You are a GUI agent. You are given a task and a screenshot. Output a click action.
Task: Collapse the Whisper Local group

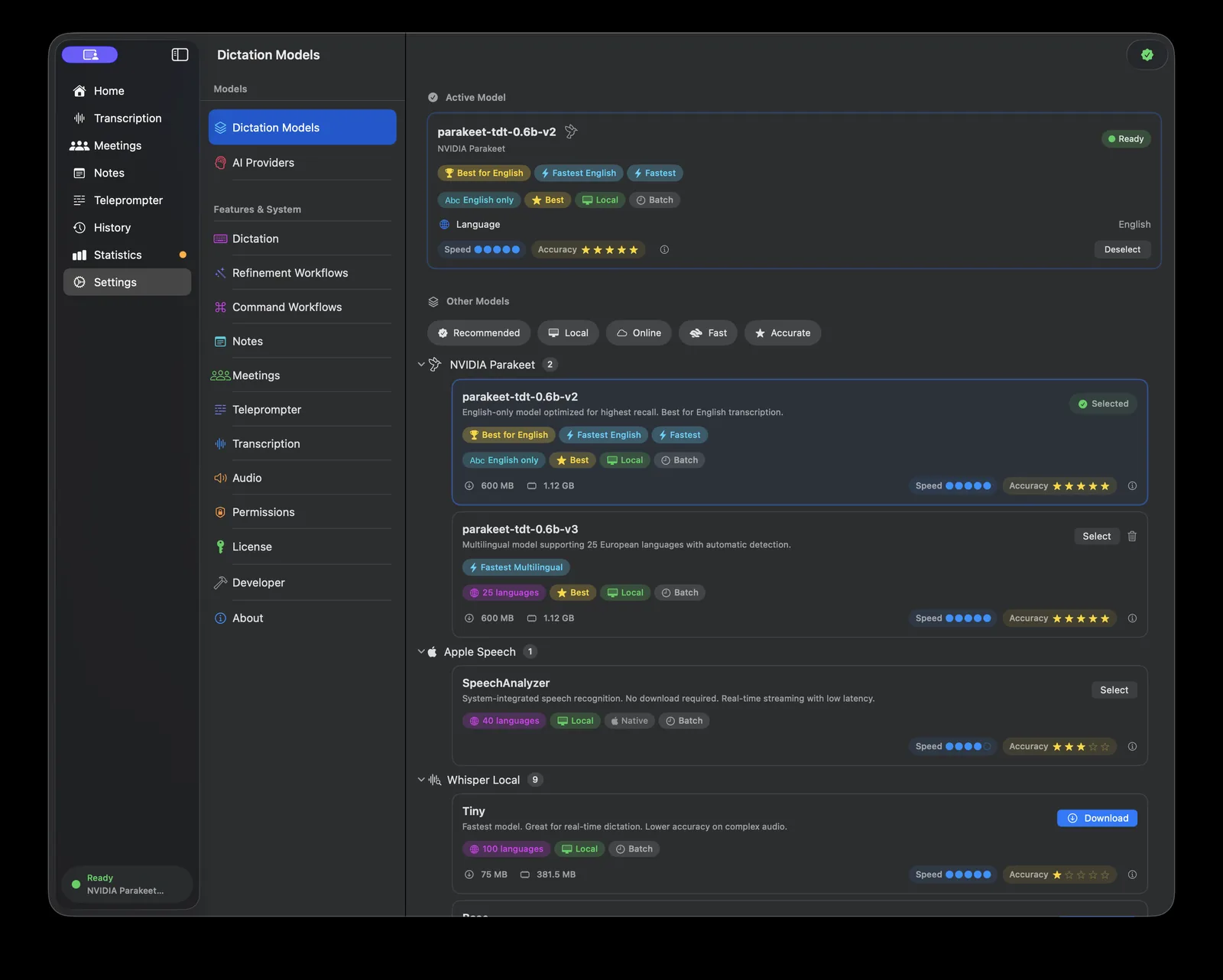421,780
